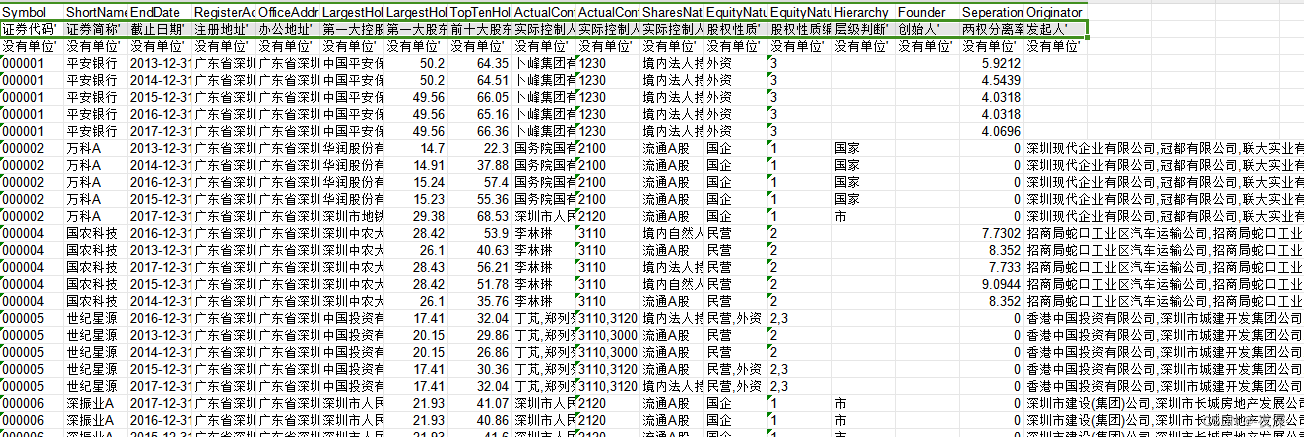Image resolution: width=1304 pixels, height=437 pixels.
Task: Click the cell with value 29.38
Action: point(416,215)
